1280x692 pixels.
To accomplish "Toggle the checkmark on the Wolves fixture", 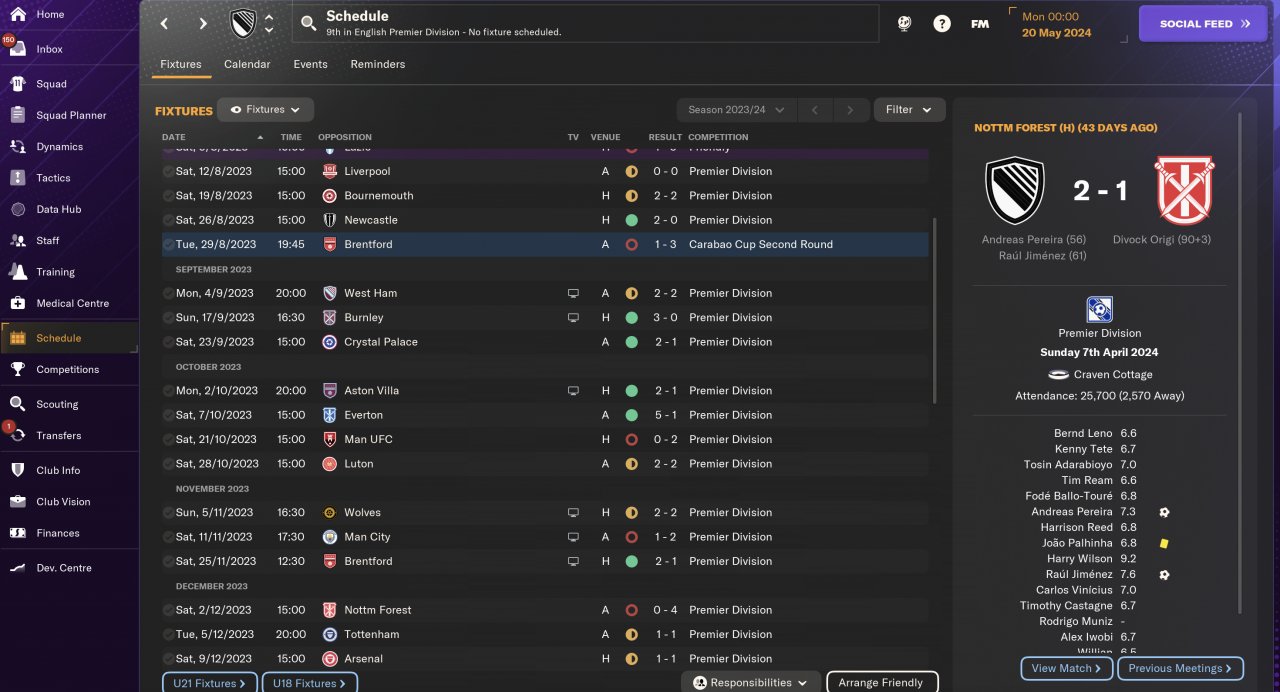I will (168, 513).
